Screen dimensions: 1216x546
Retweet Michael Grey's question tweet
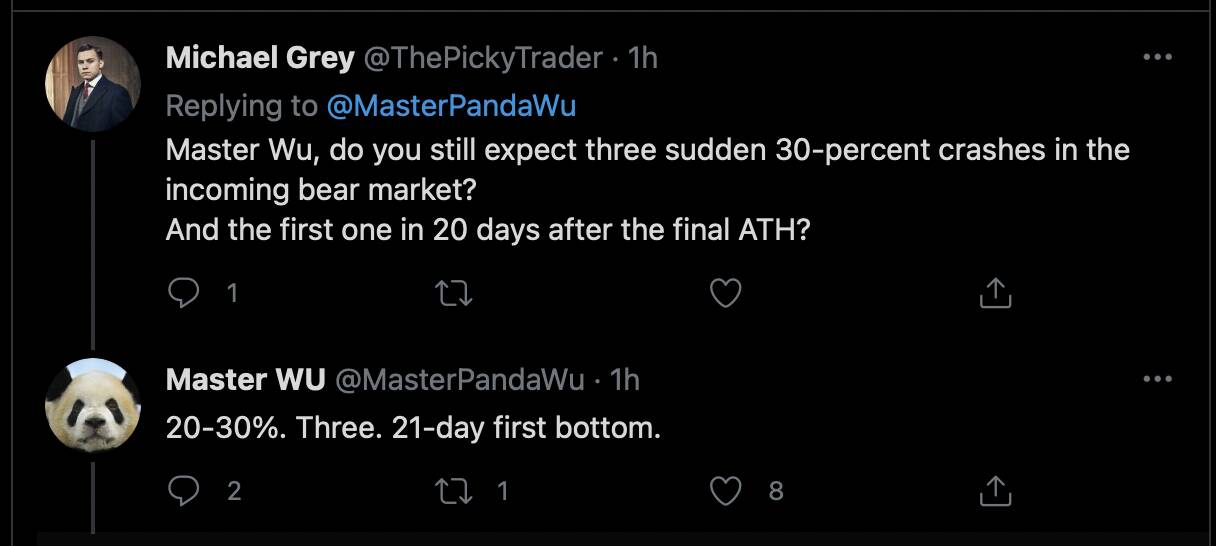(x=454, y=293)
